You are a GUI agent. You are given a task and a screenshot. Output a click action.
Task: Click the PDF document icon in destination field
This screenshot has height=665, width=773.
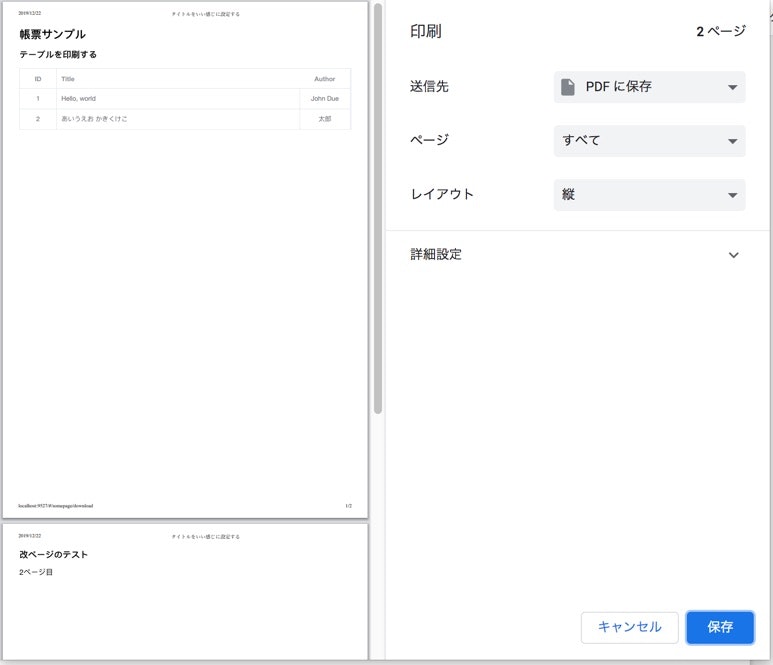(x=567, y=87)
